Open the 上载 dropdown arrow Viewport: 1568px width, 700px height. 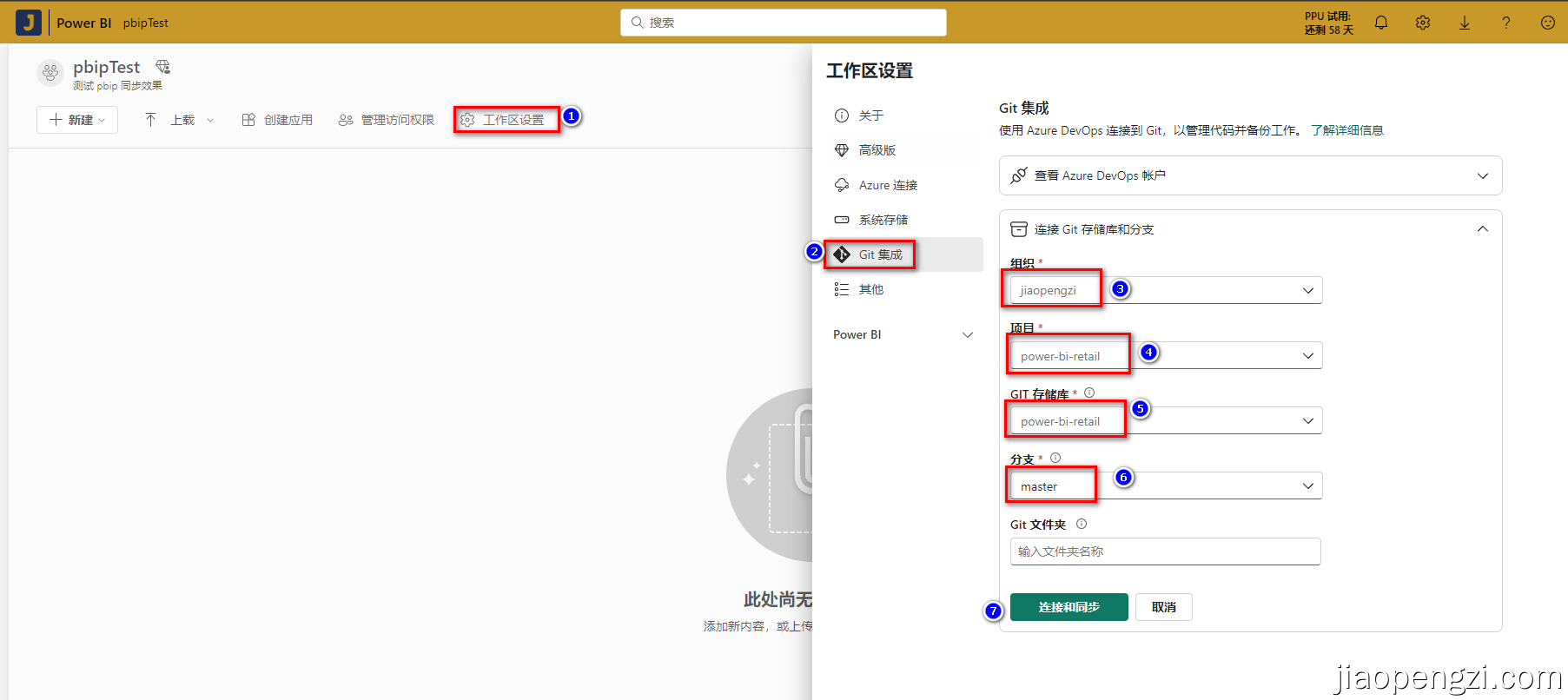(x=210, y=121)
